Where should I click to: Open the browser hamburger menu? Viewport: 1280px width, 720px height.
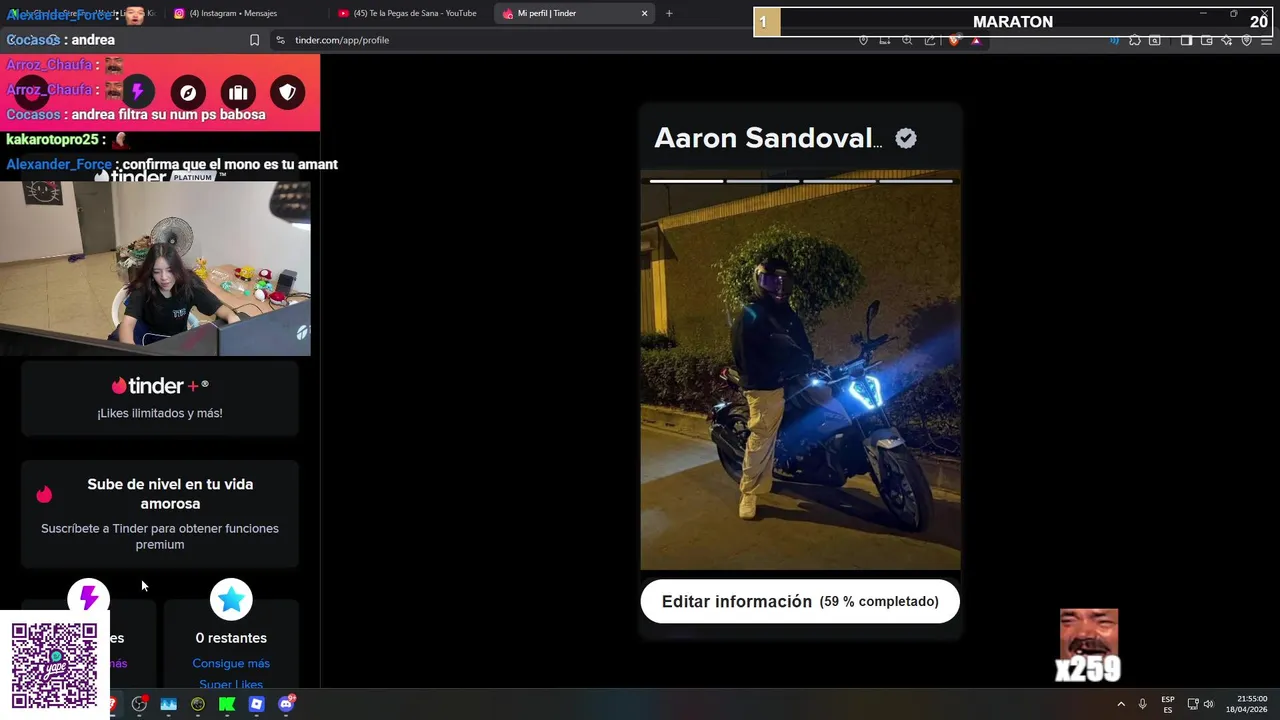(x=1267, y=40)
